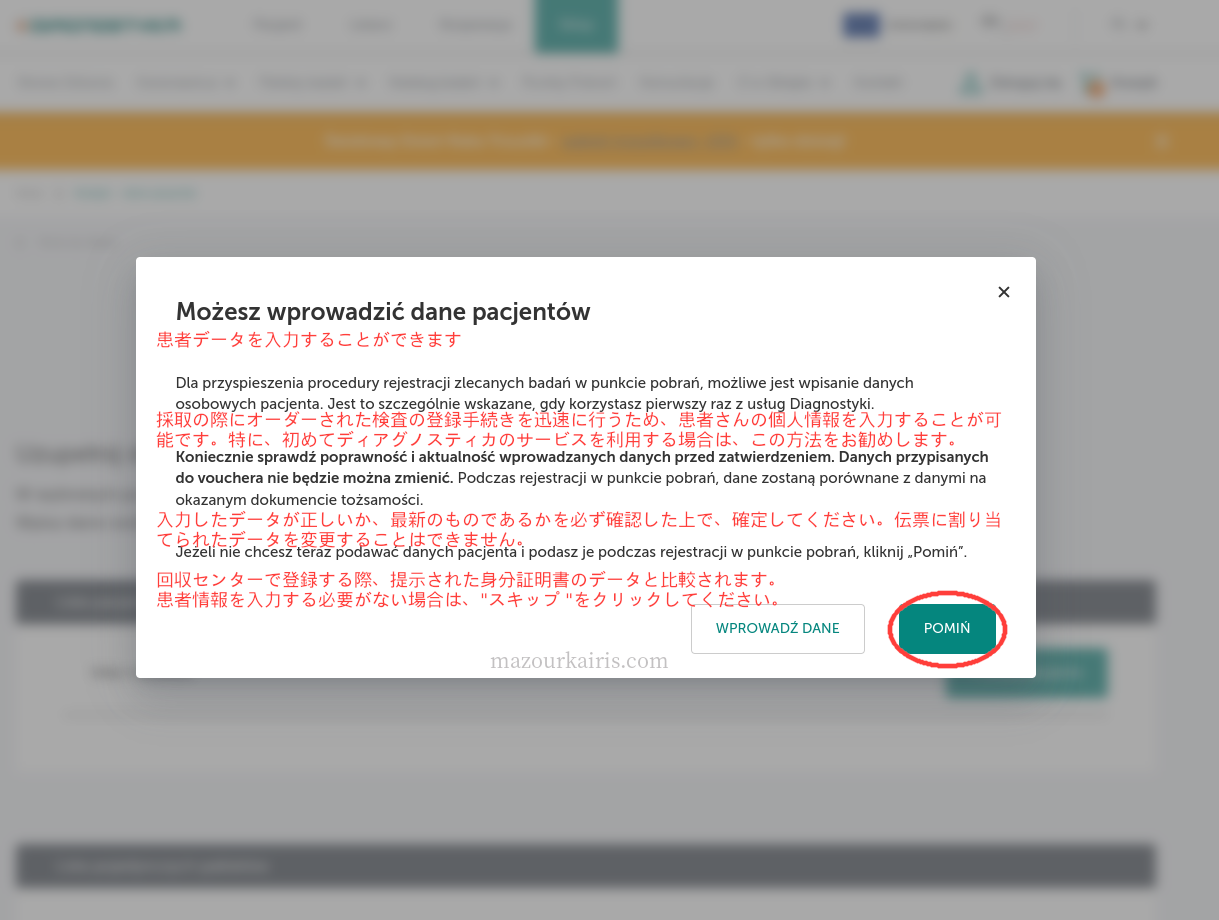This screenshot has width=1219, height=920.
Task: Expand the second secondary-navigation item with chevron
Action: pos(187,84)
